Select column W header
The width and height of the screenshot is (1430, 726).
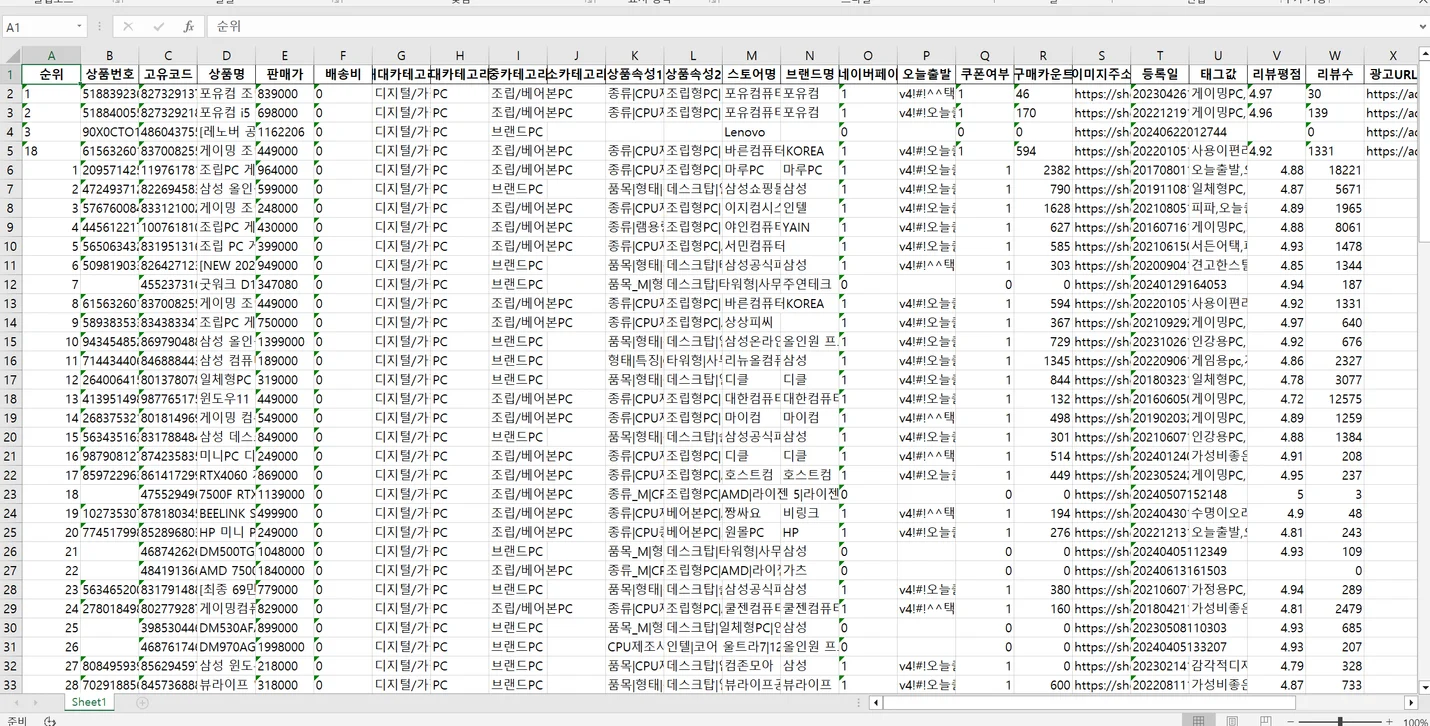click(1334, 56)
